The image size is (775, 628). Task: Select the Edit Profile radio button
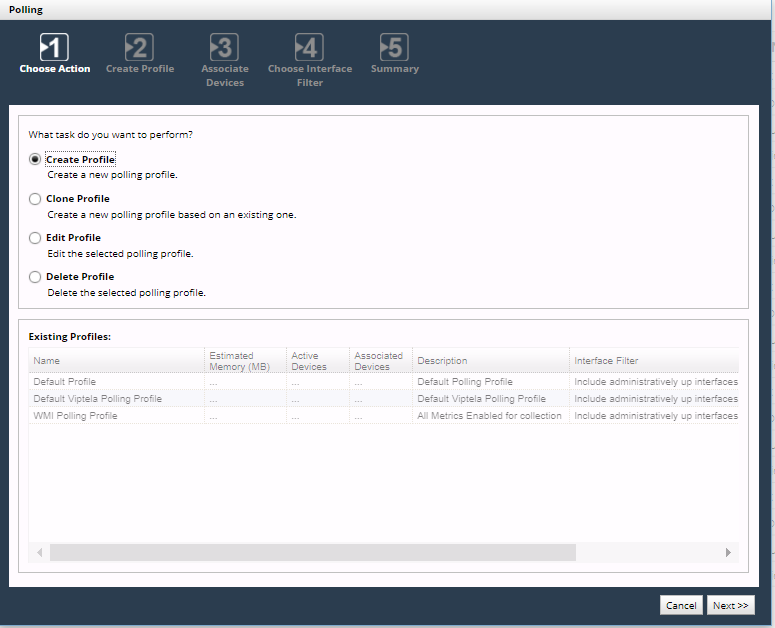click(36, 238)
